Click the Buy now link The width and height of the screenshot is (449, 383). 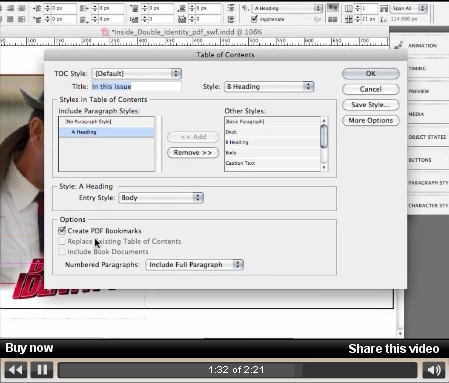tap(29, 348)
